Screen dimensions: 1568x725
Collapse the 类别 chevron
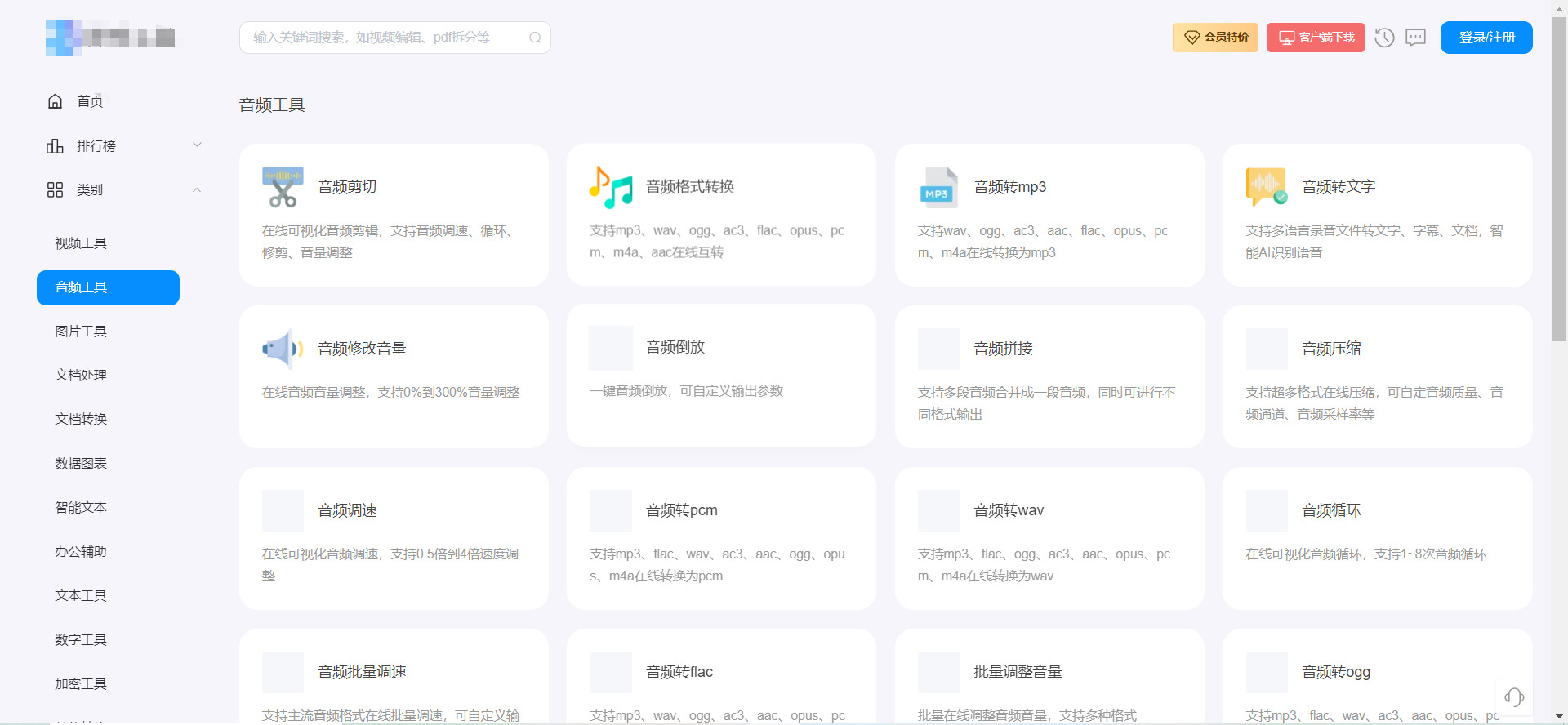click(x=197, y=190)
